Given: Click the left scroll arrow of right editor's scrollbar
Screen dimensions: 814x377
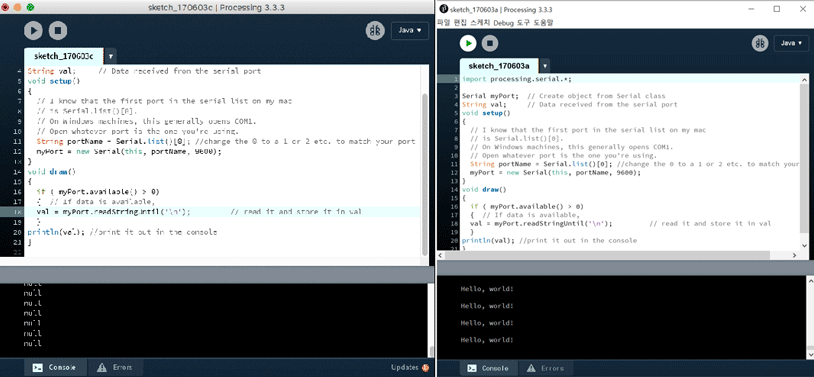Looking at the screenshot, I should coord(441,255).
